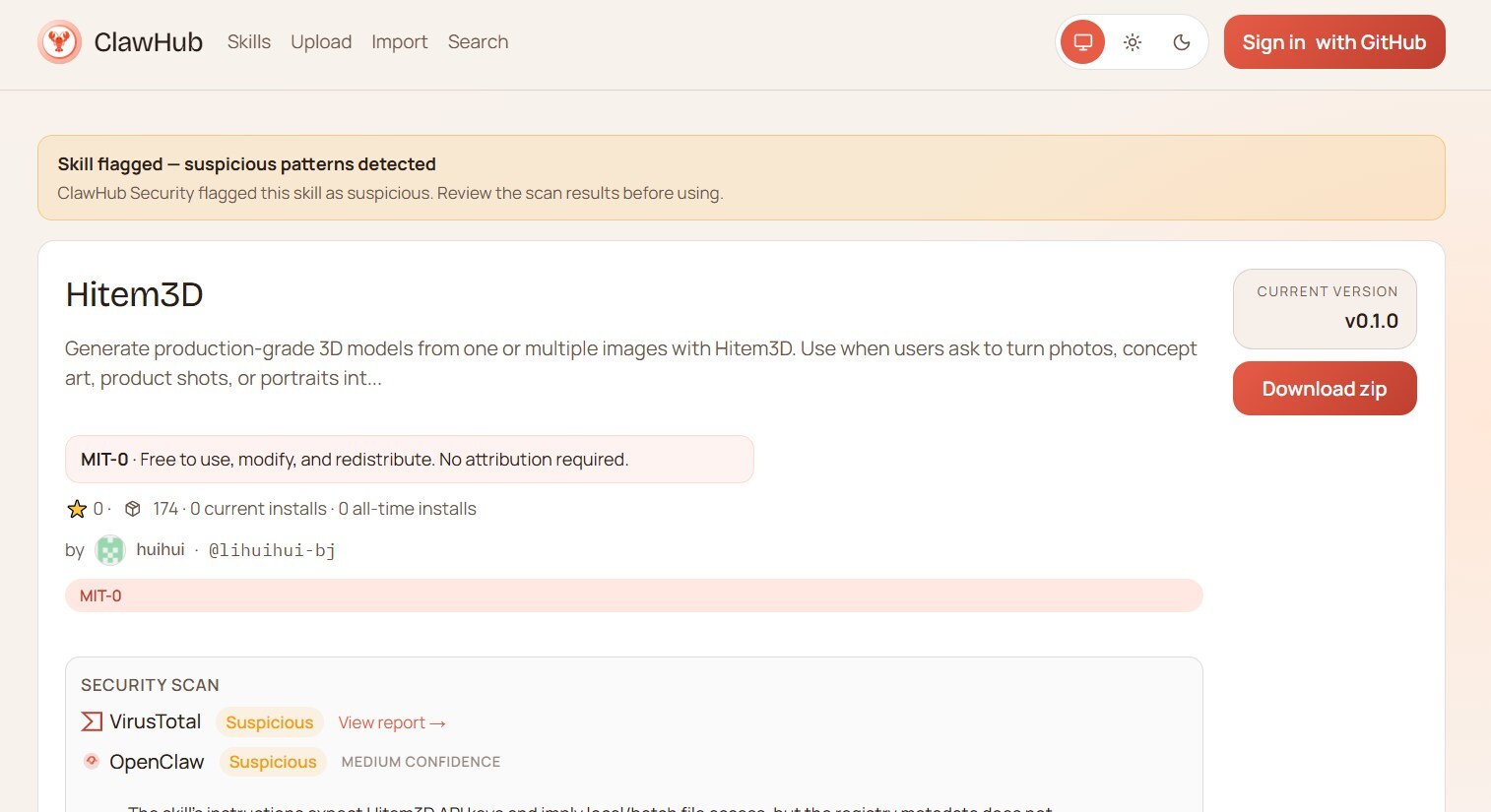The height and width of the screenshot is (812, 1491).
Task: Open the Current Version panel
Action: [1325, 308]
